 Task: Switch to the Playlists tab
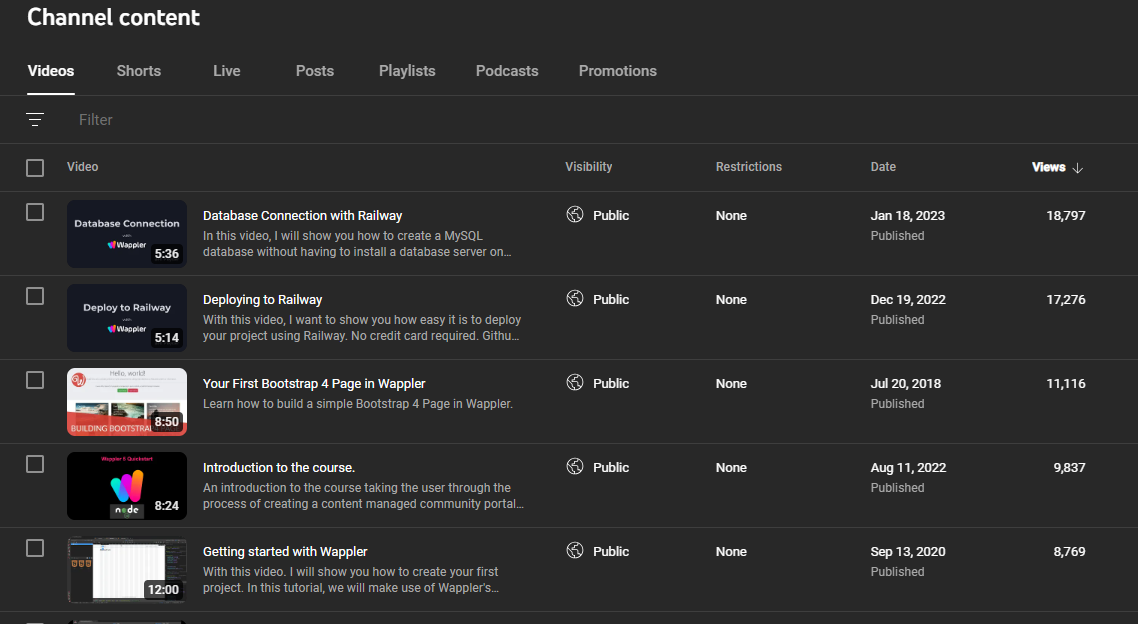click(407, 71)
